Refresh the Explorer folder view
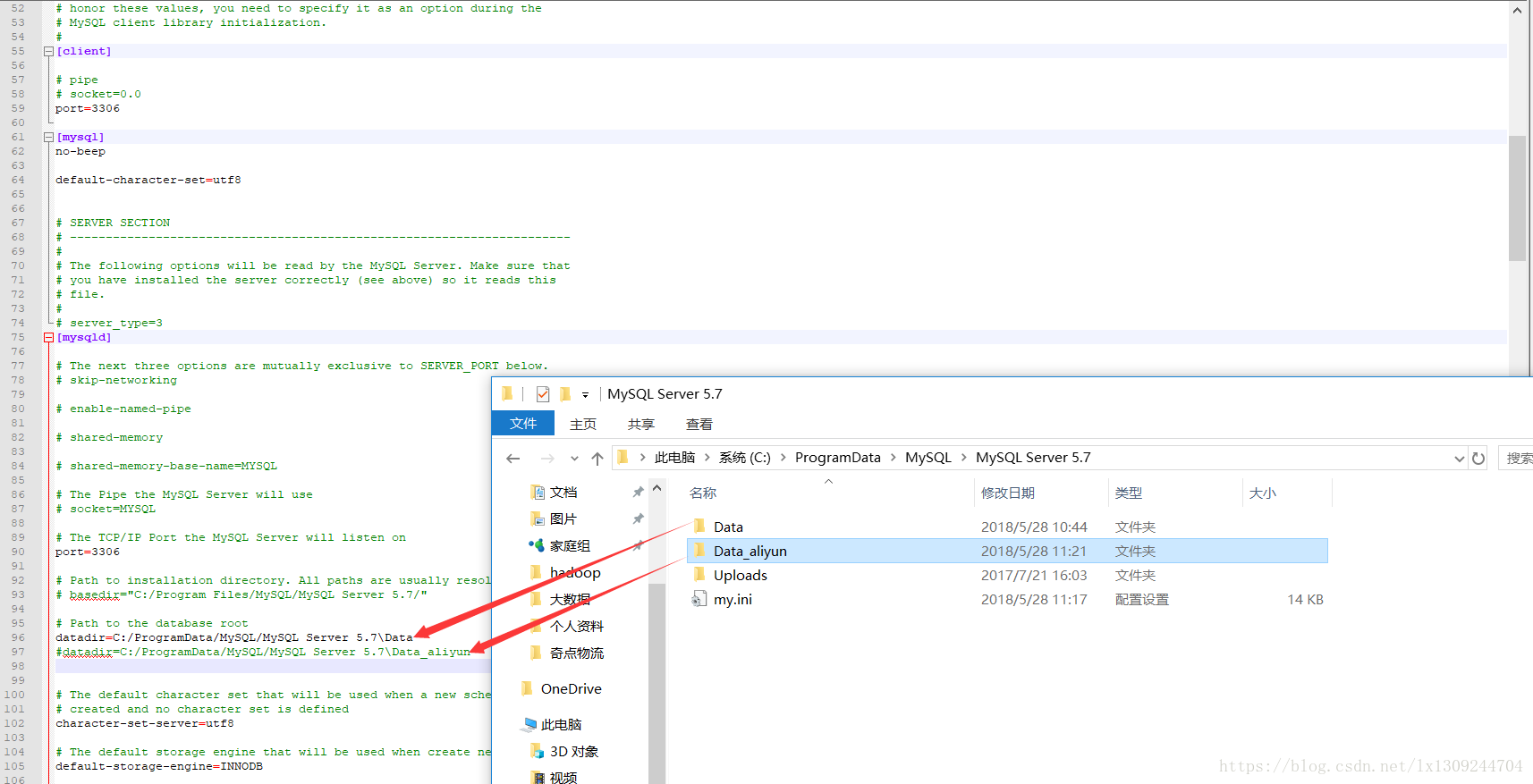Viewport: 1533px width, 784px height. [x=1478, y=459]
